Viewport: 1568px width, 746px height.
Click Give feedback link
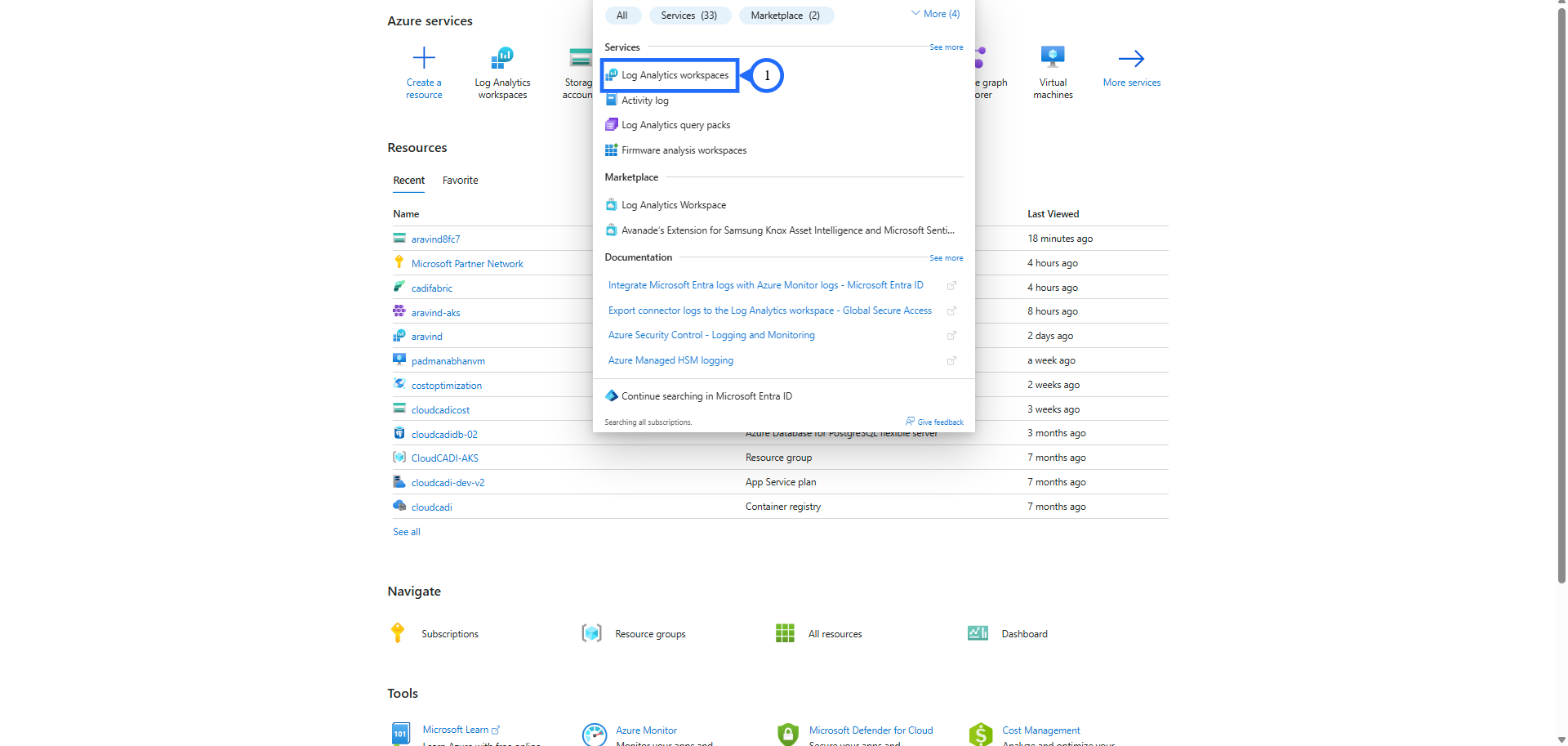(940, 422)
